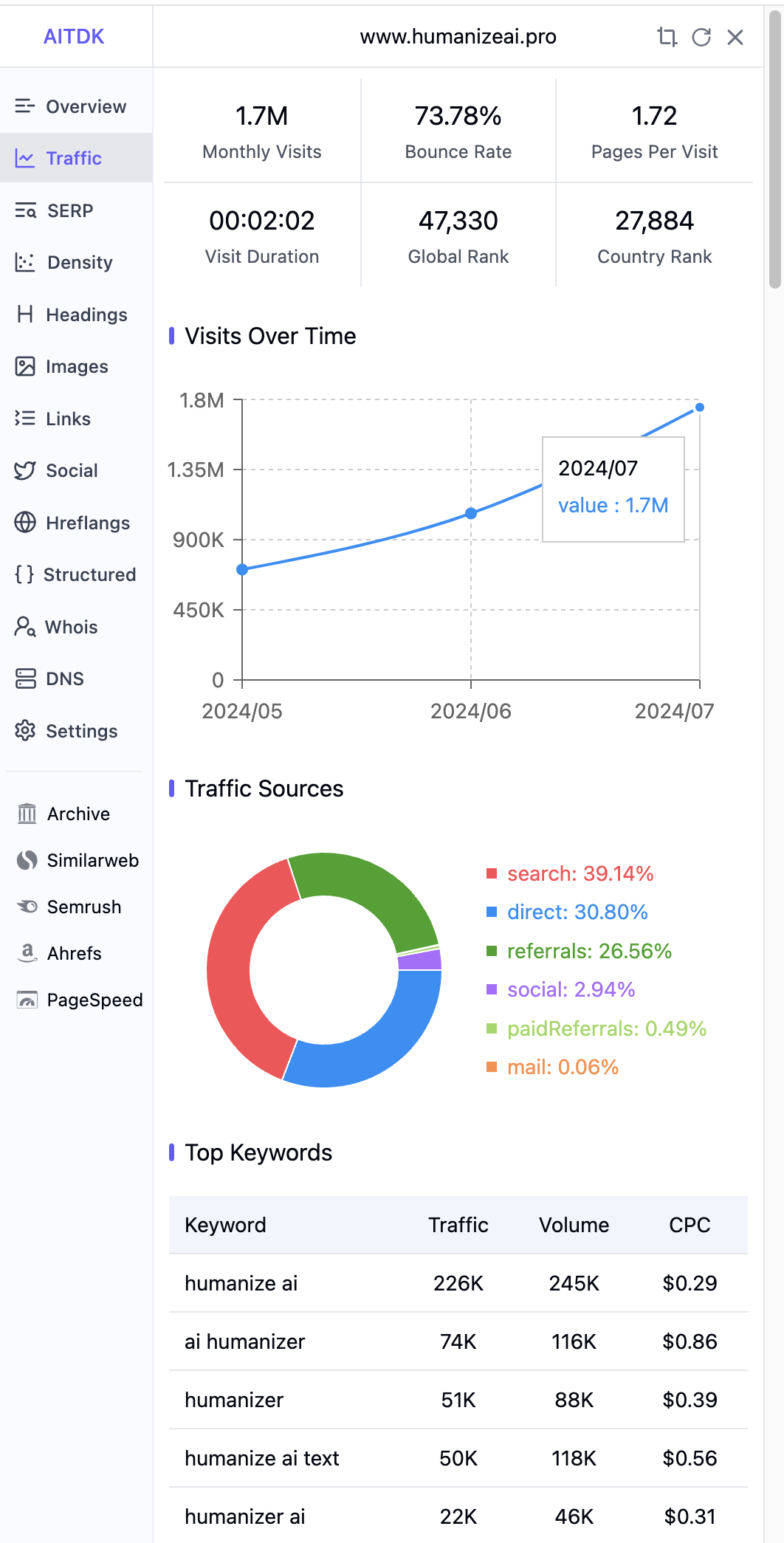Click the 'ai humanizer' keyword cell
The width and height of the screenshot is (784, 1543).
coord(245,1341)
